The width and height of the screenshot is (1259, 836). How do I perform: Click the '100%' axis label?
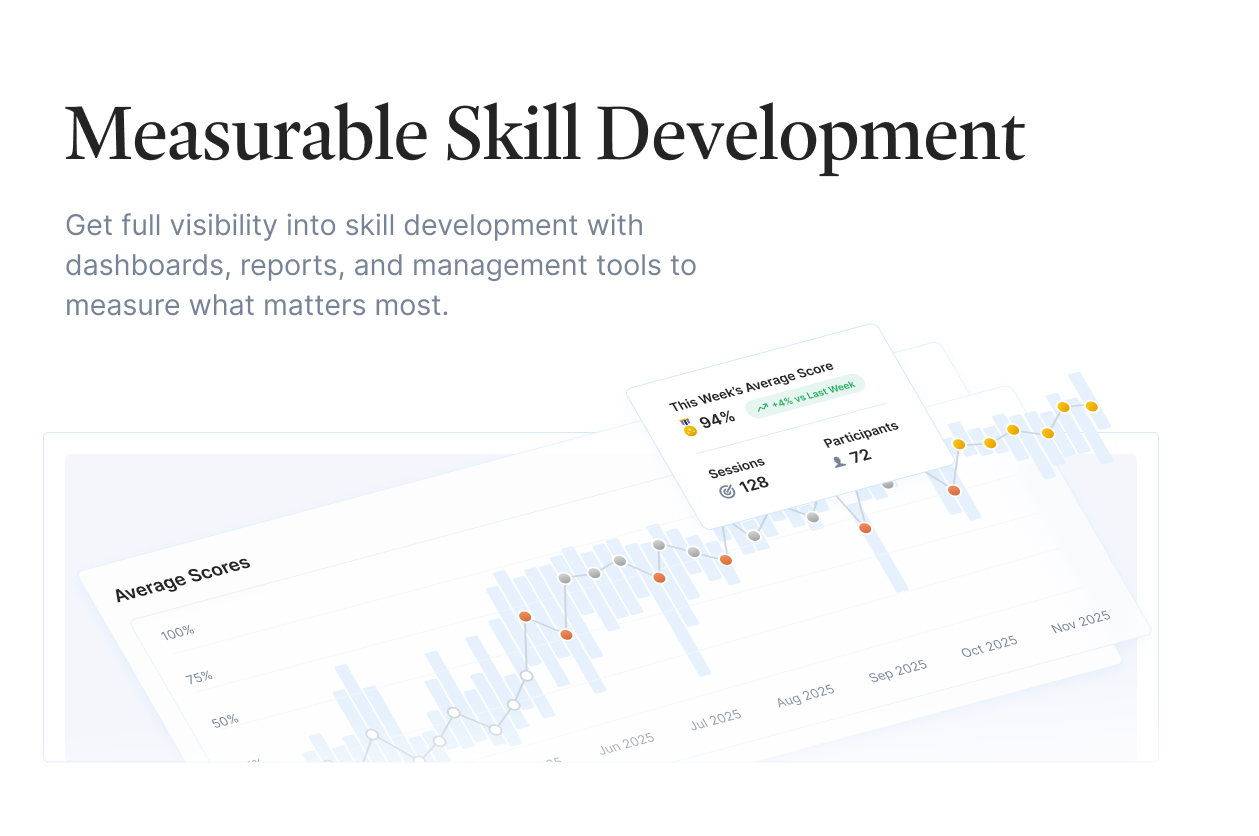[177, 633]
